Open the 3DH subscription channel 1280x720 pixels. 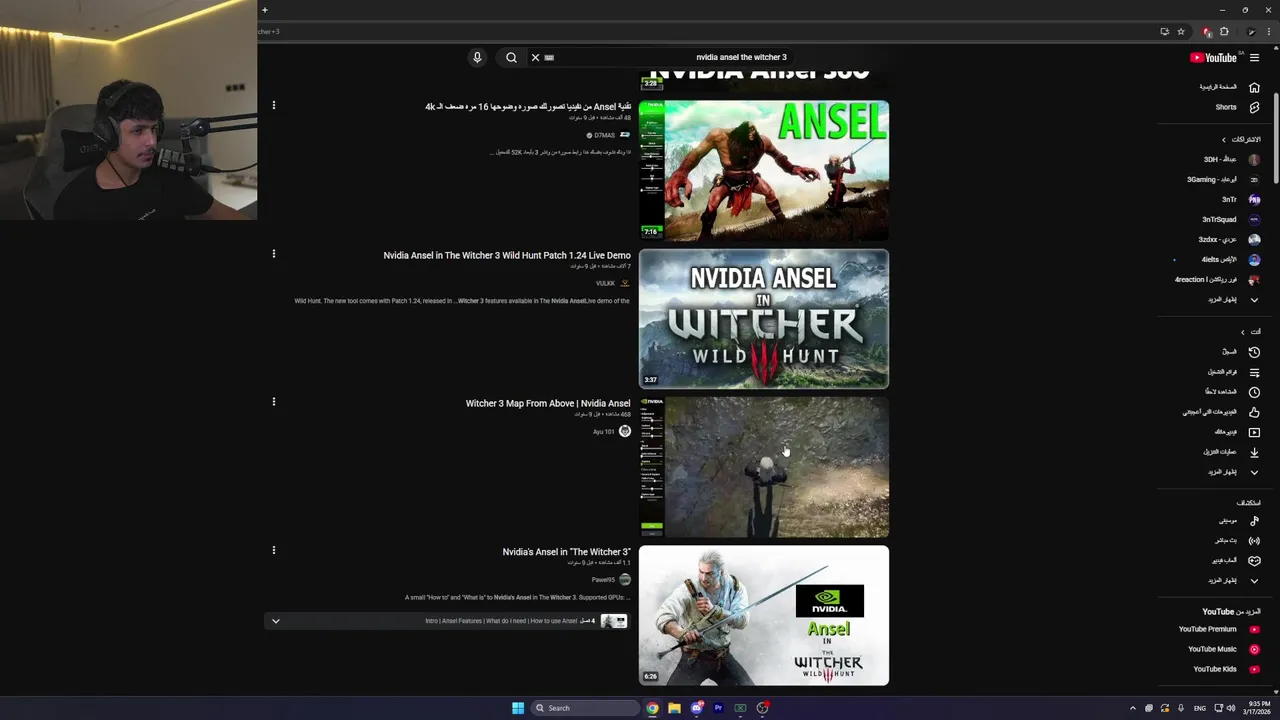pyautogui.click(x=1231, y=159)
